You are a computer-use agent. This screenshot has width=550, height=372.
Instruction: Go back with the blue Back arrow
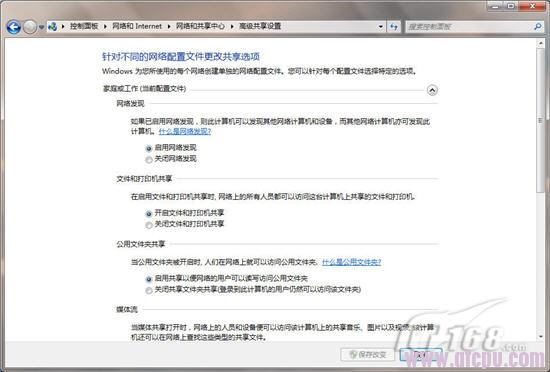pyautogui.click(x=14, y=27)
